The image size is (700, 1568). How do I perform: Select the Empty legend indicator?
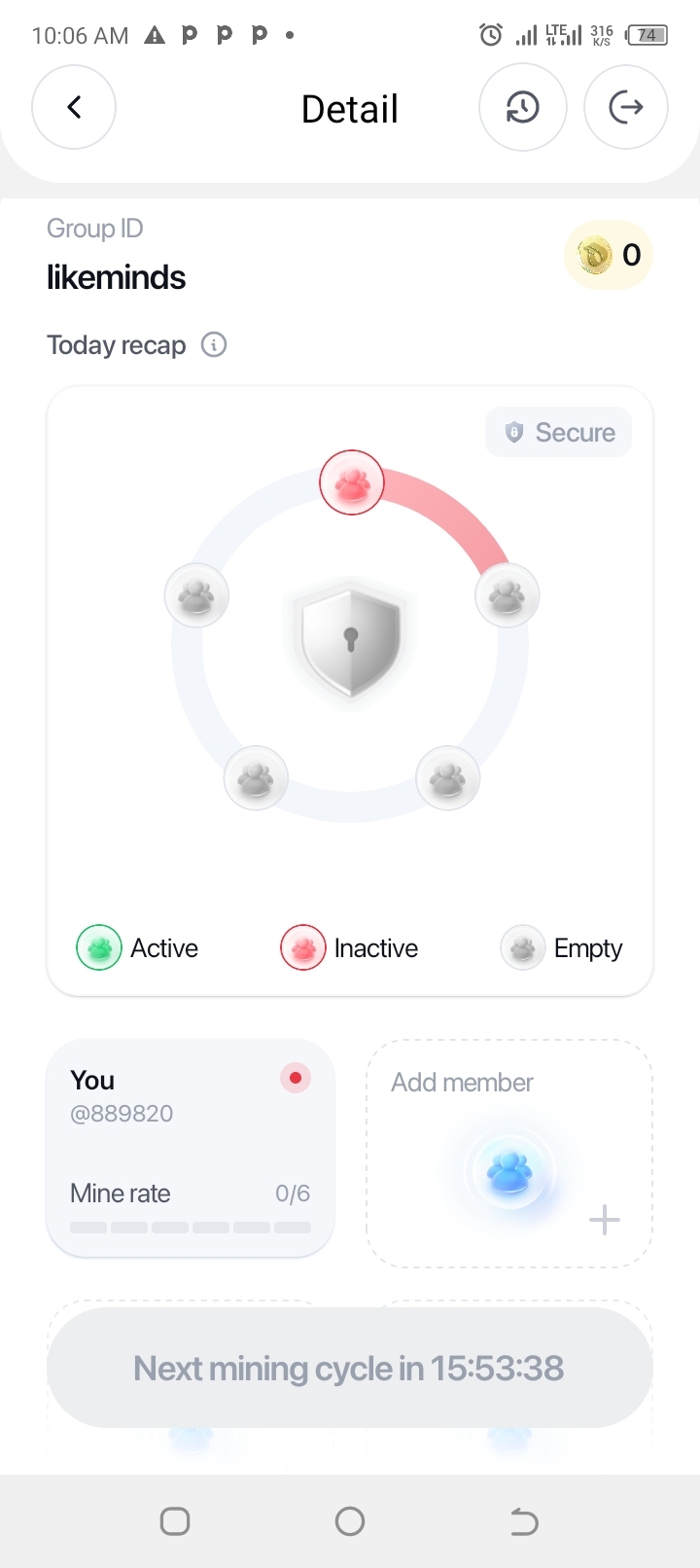coord(523,948)
